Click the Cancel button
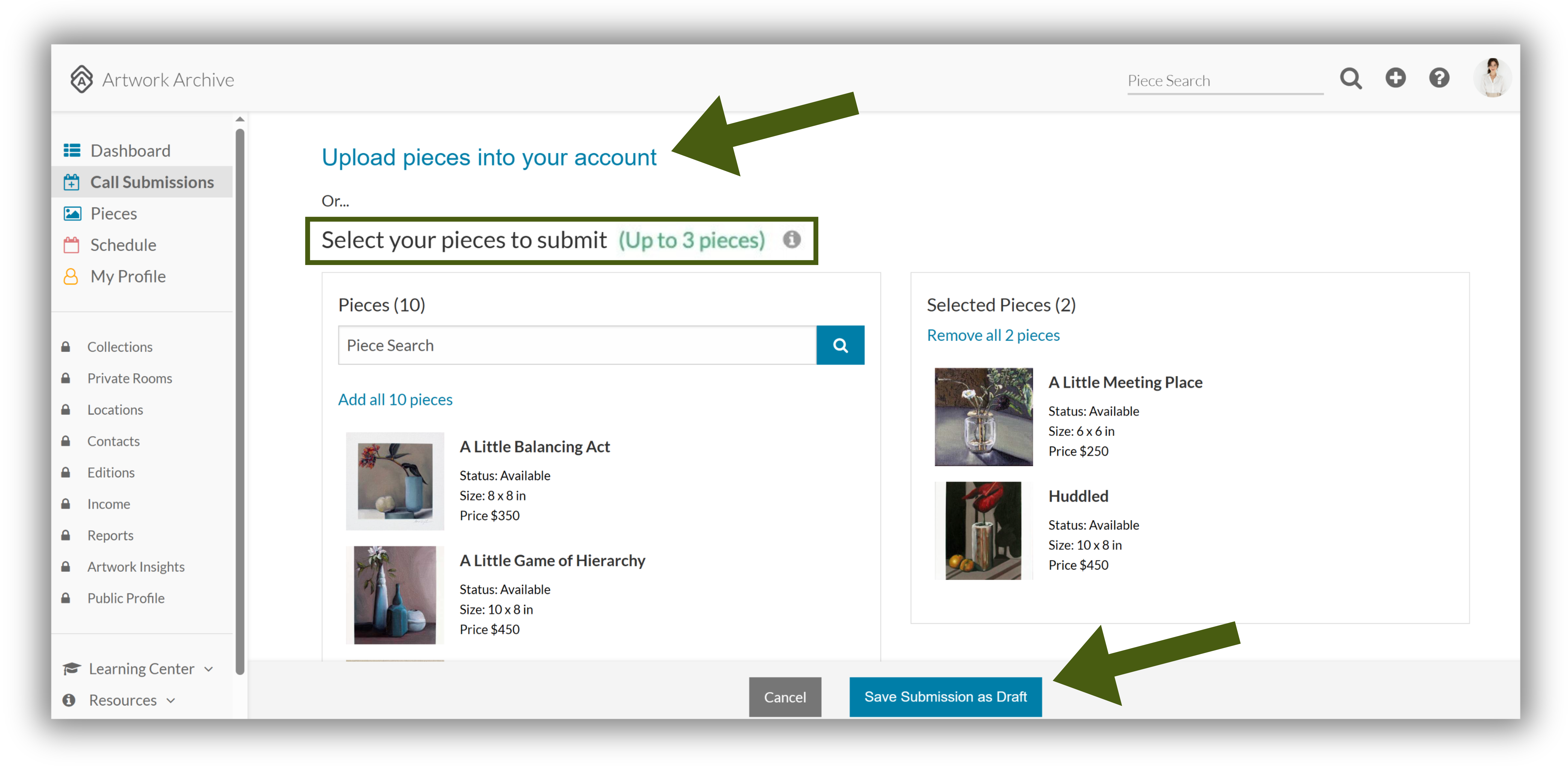Viewport: 1568px width, 766px height. pyautogui.click(x=785, y=697)
